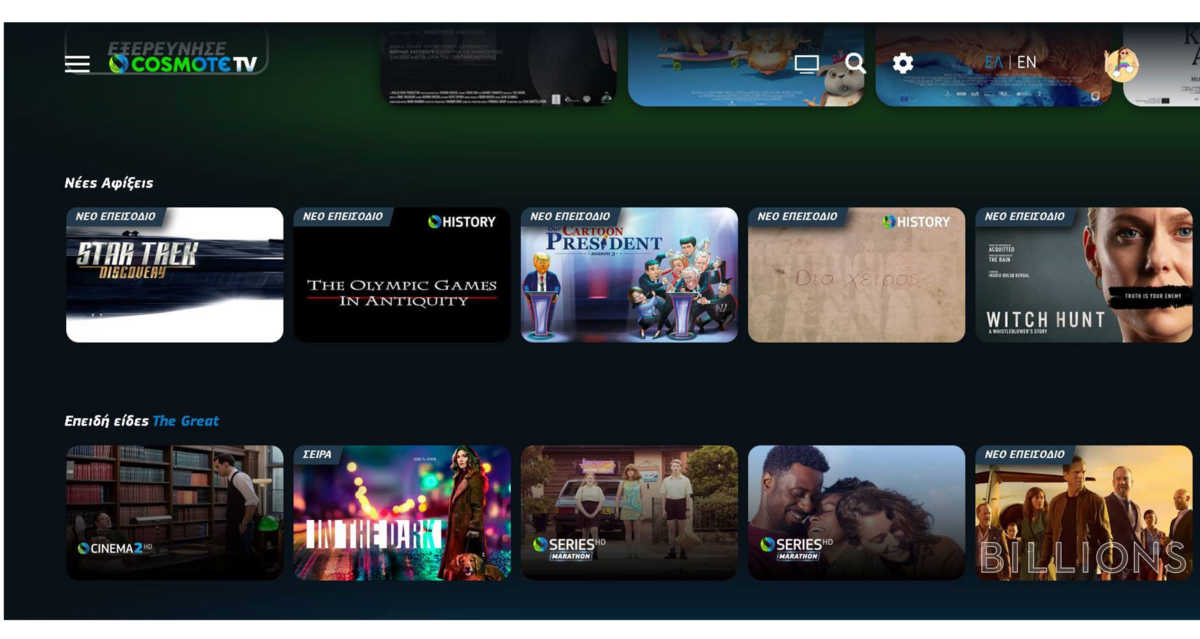Open the Star Trek Discovery card

(x=175, y=275)
